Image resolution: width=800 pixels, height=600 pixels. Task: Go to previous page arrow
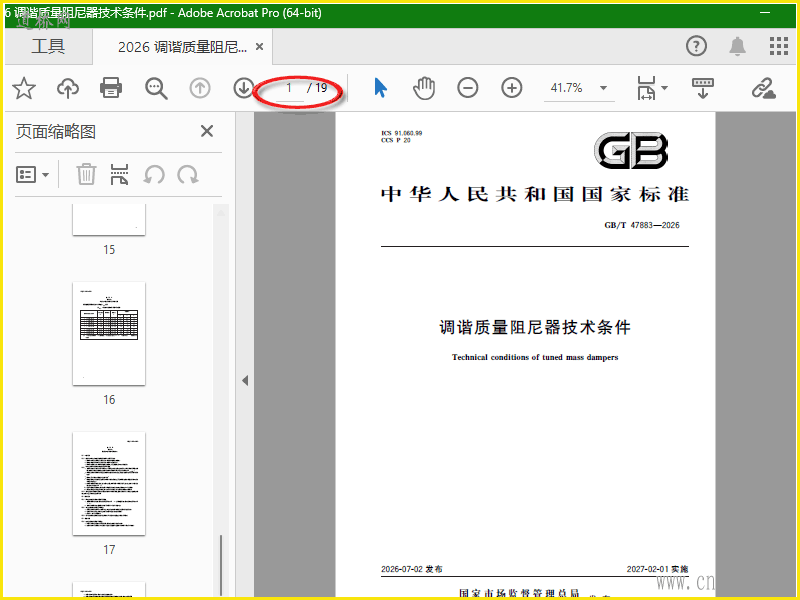pos(200,88)
